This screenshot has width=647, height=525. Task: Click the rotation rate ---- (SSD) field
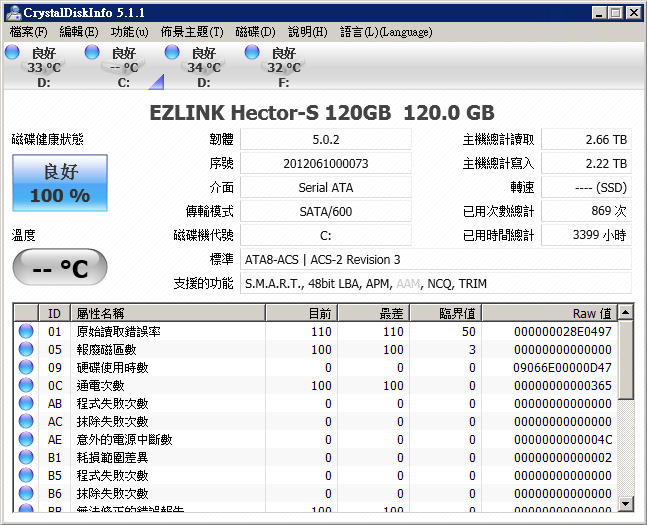pos(586,187)
